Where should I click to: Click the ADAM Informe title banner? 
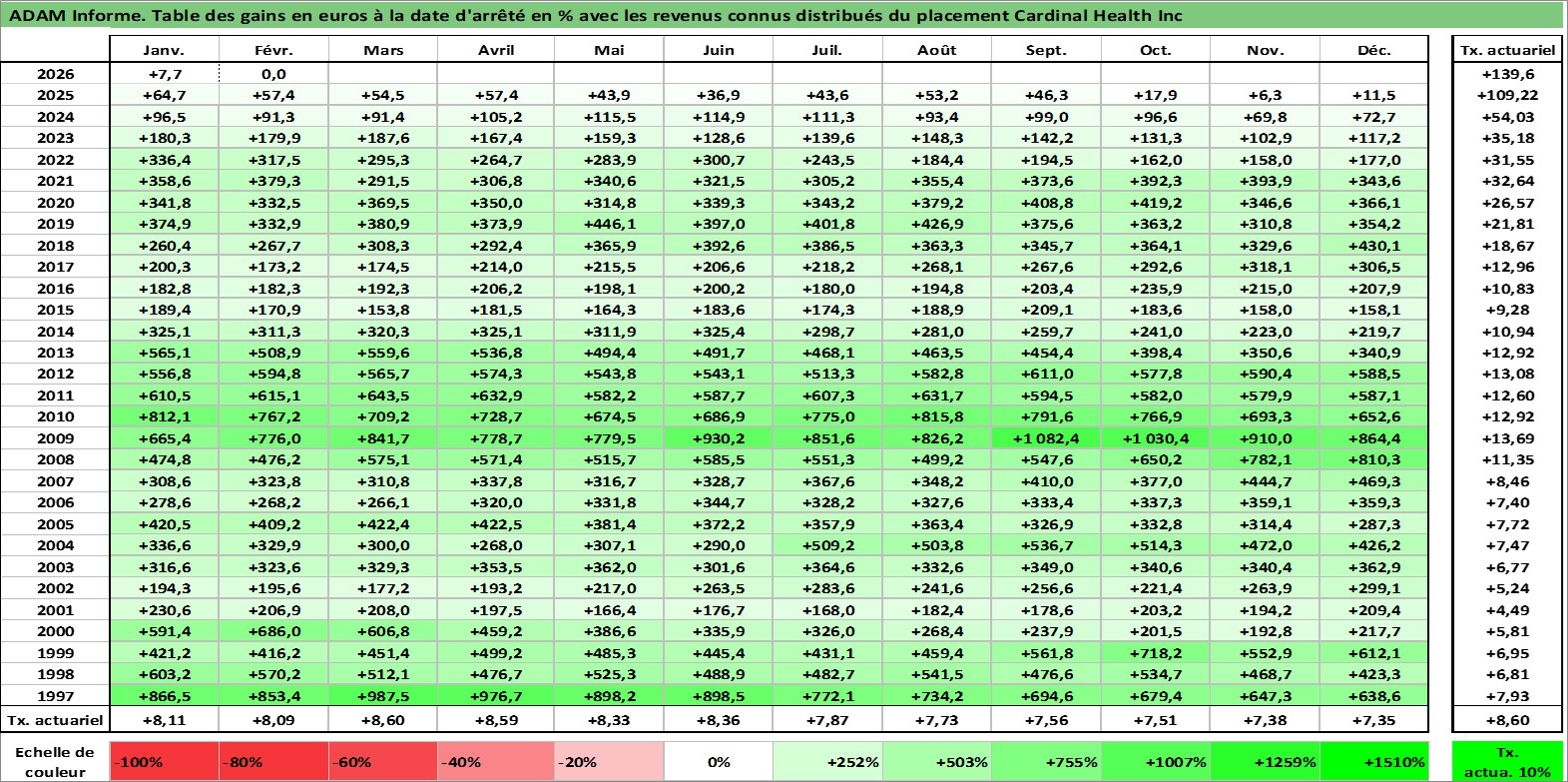coord(783,15)
